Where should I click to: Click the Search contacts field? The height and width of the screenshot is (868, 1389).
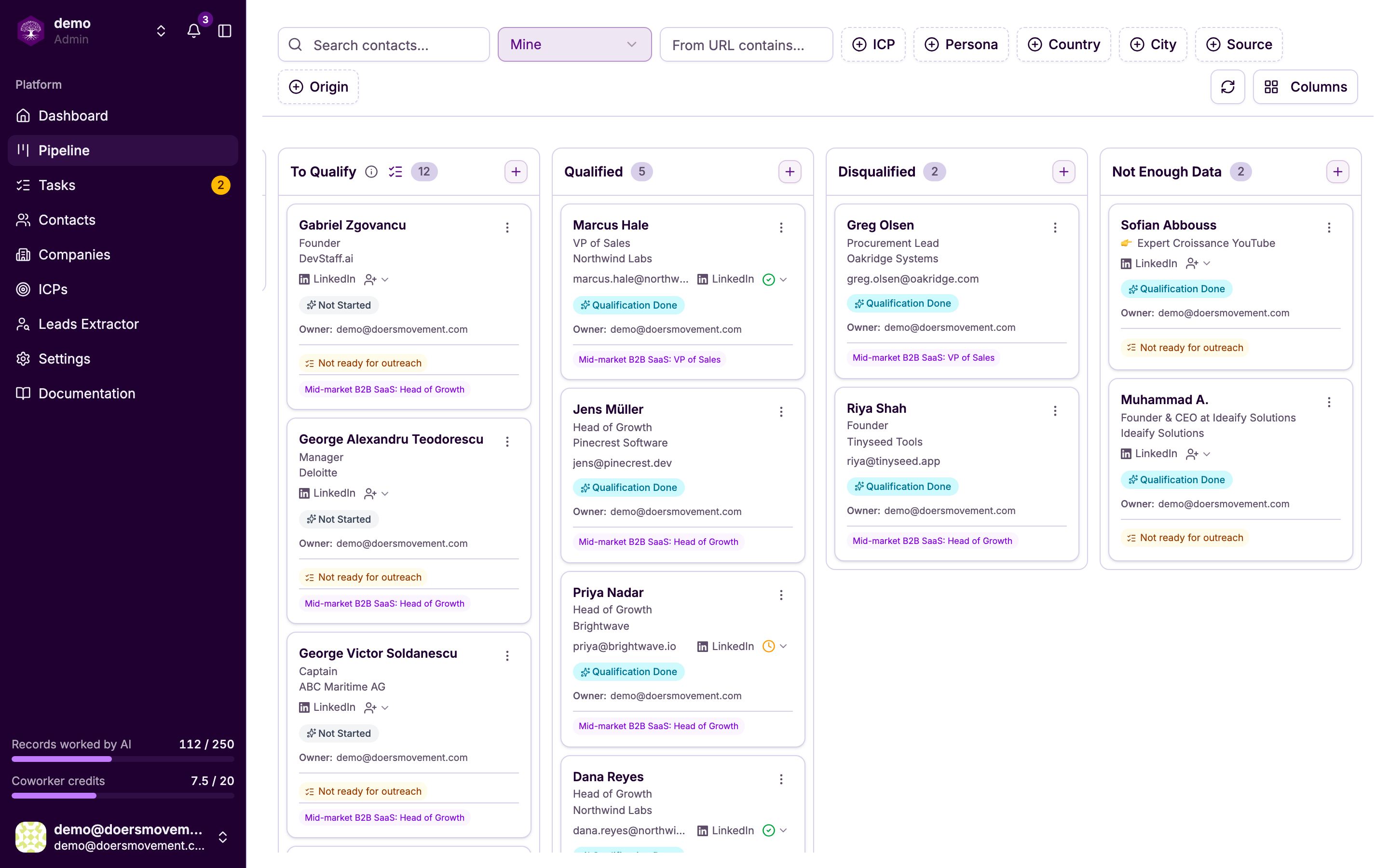(384, 44)
